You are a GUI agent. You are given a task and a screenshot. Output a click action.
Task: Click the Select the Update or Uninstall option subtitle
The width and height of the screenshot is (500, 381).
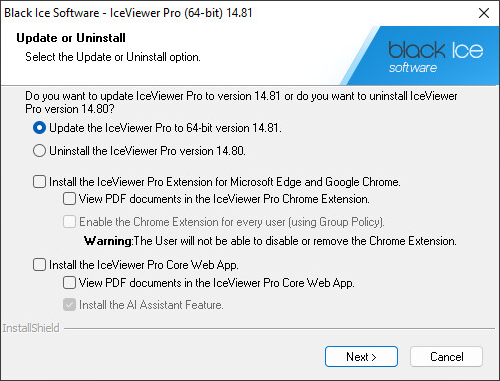113,57
